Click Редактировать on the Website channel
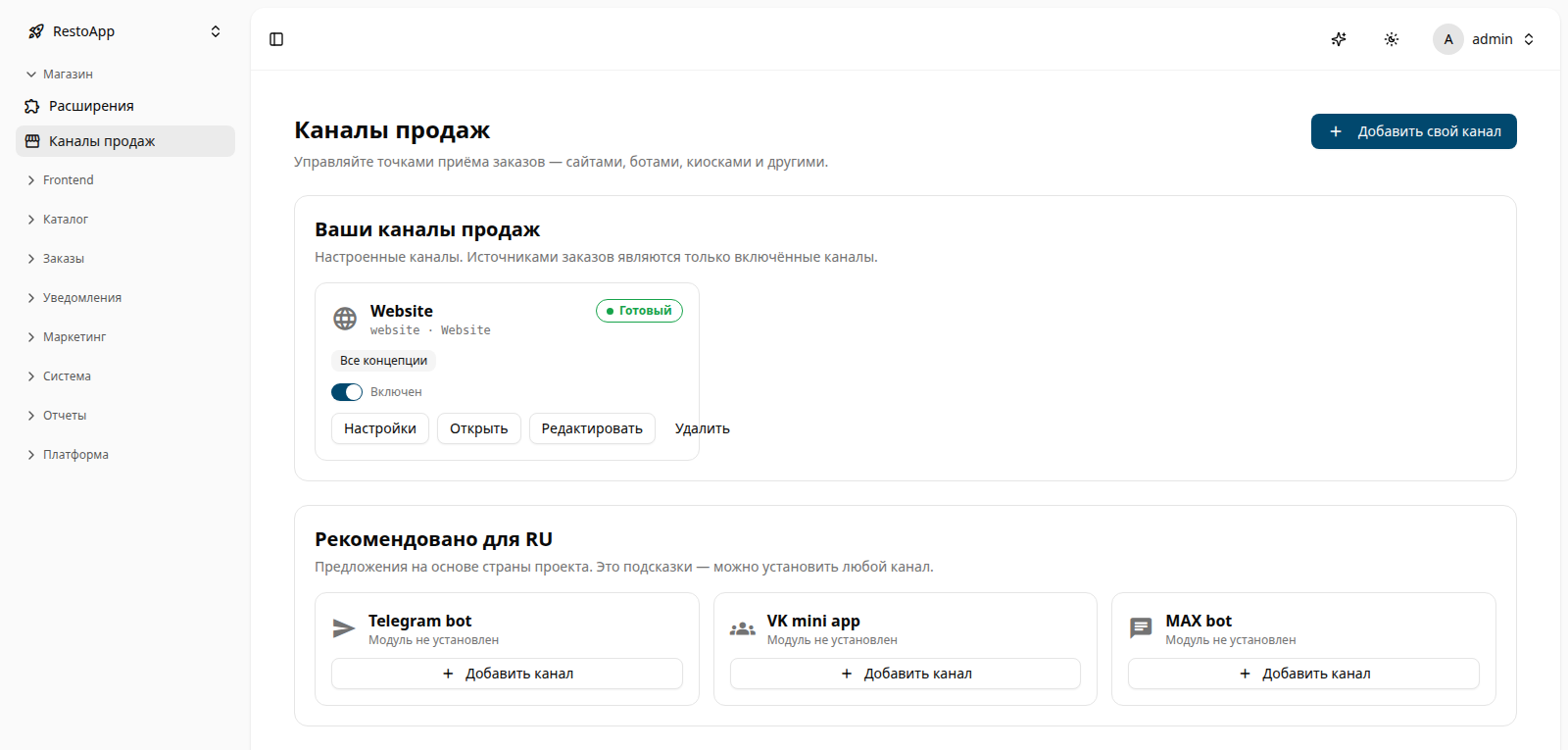 click(592, 428)
